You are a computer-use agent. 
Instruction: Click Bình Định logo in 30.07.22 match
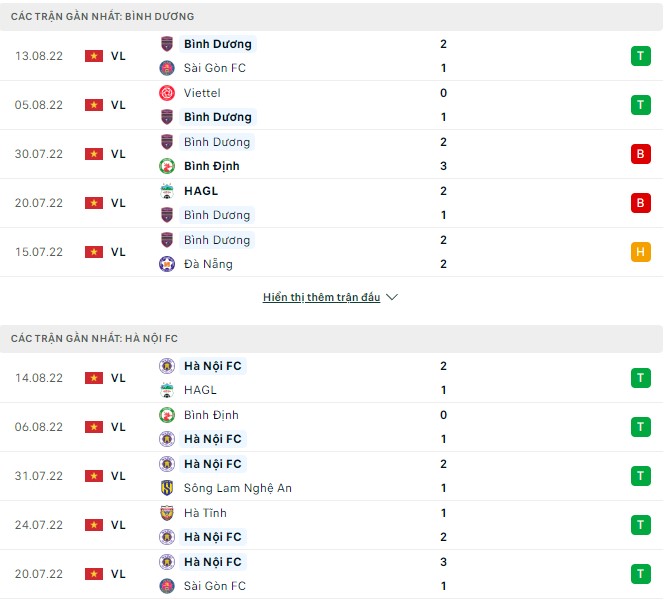[x=167, y=166]
